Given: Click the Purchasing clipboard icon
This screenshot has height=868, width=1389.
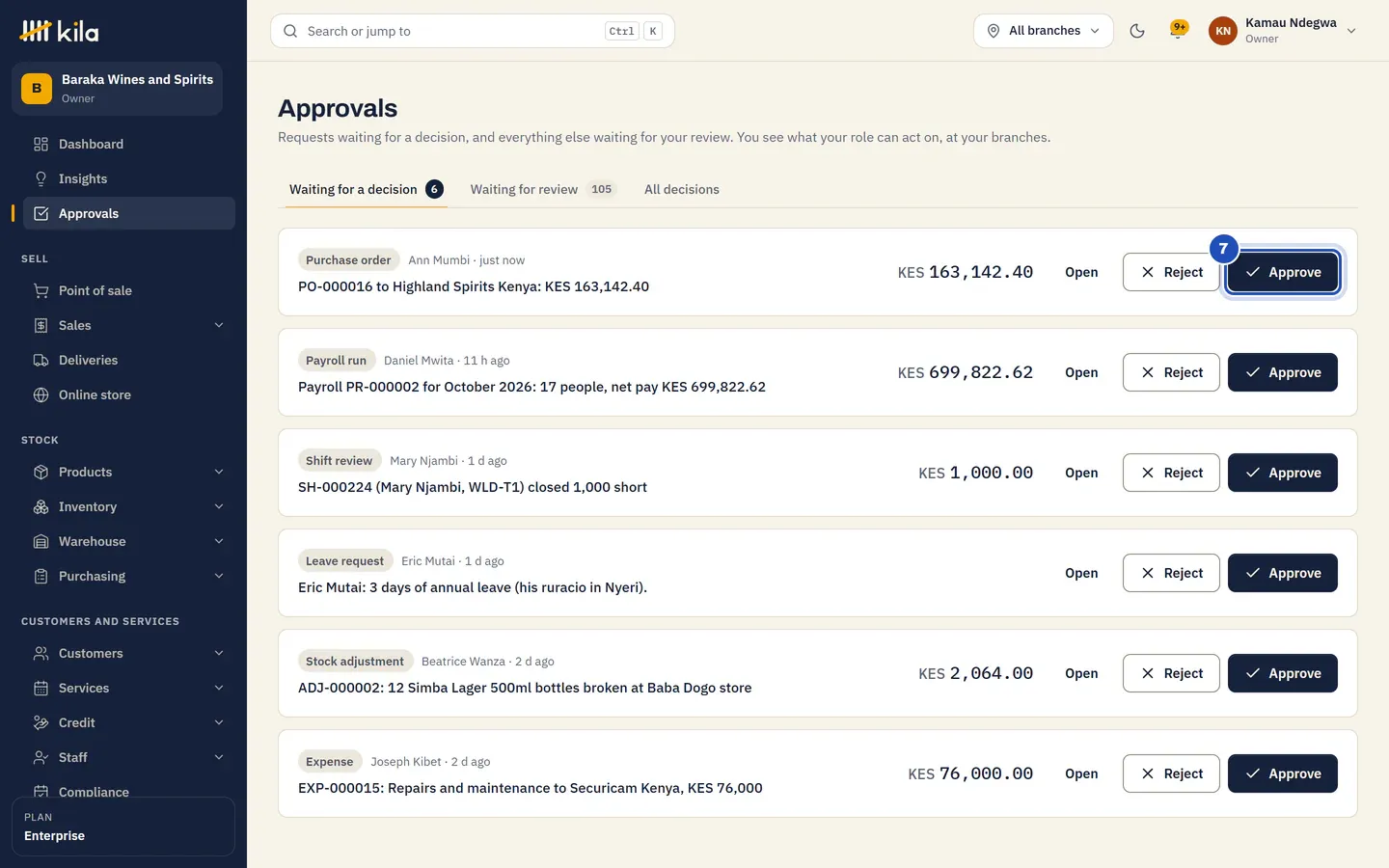Looking at the screenshot, I should tap(41, 576).
